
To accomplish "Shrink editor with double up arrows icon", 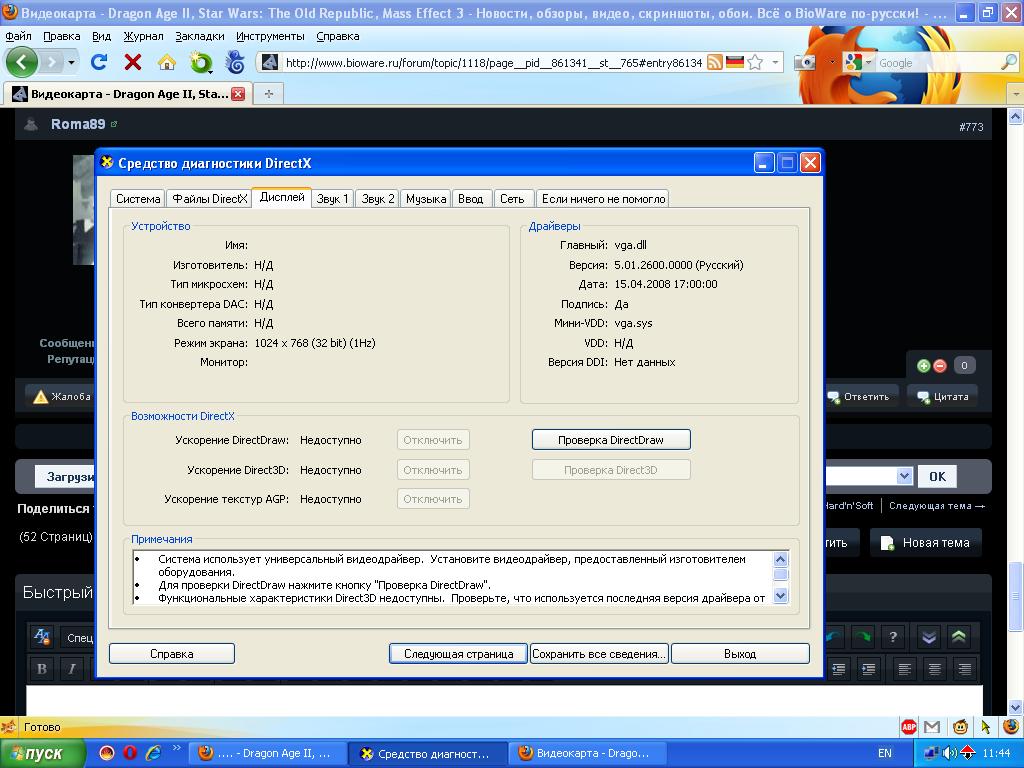I will point(959,637).
